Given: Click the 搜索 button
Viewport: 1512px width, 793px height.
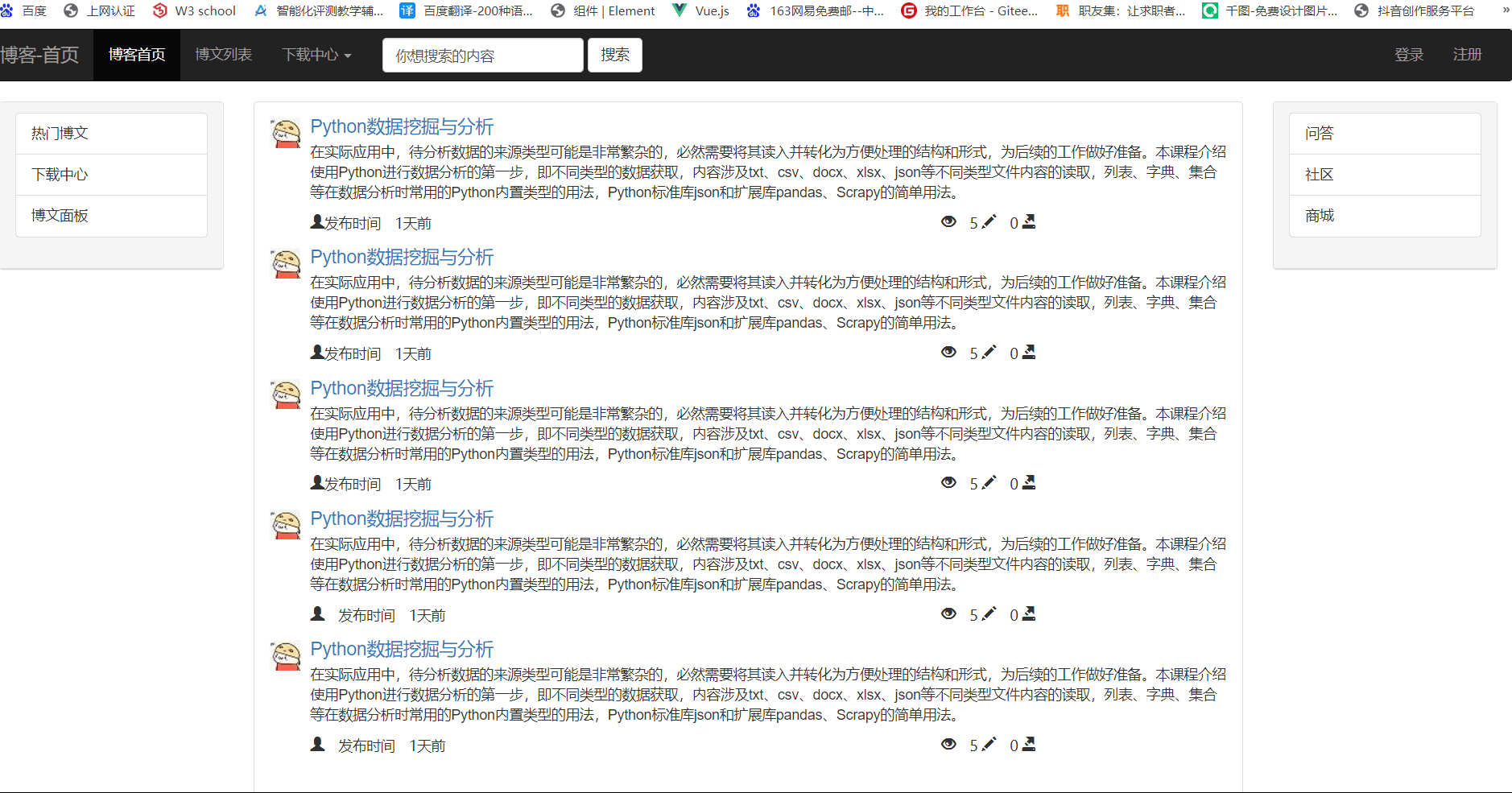Looking at the screenshot, I should 615,55.
